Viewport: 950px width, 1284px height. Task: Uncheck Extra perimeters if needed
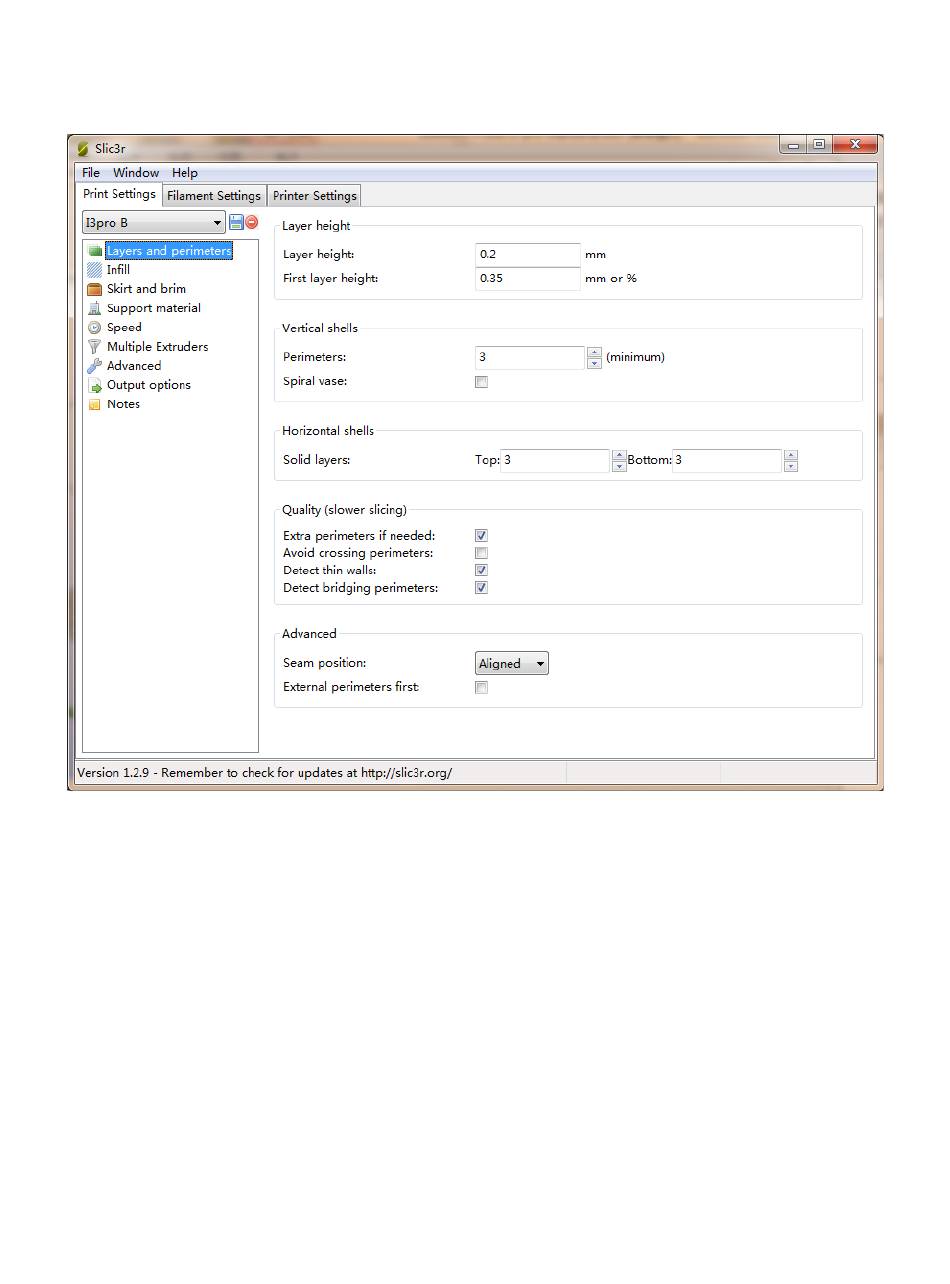pos(481,536)
